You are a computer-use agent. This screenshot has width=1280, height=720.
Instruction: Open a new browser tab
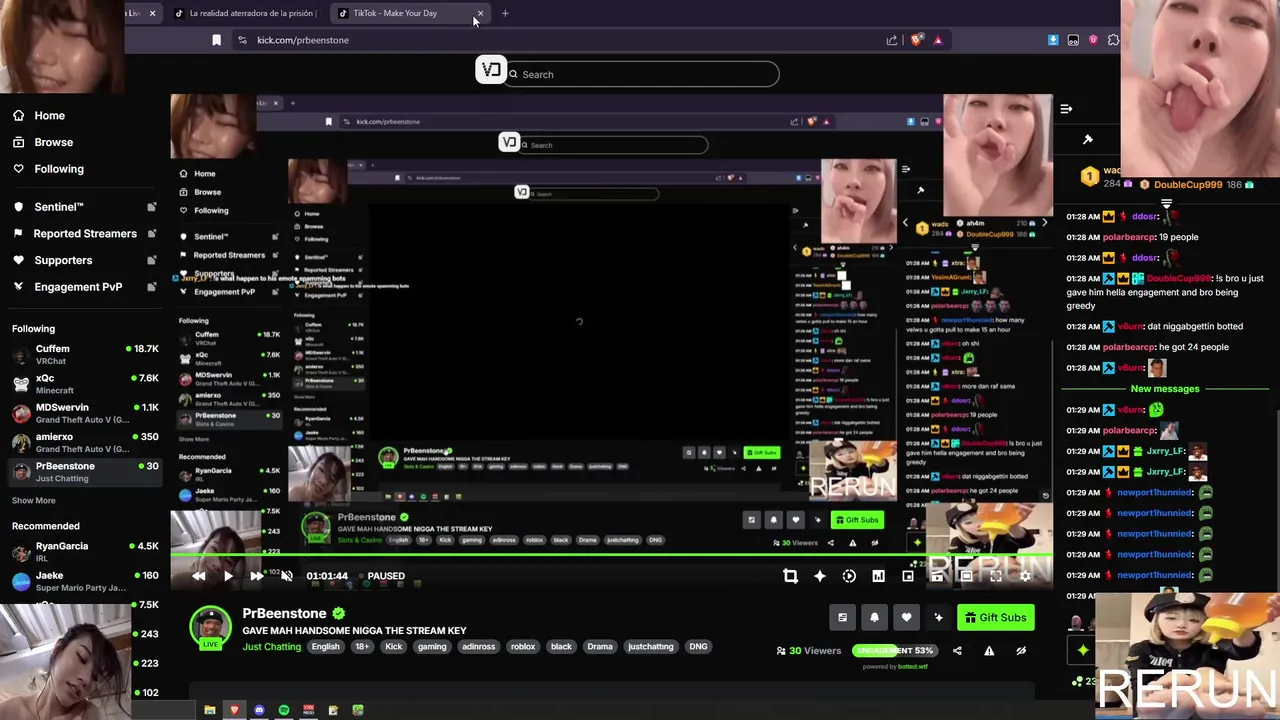pyautogui.click(x=505, y=13)
